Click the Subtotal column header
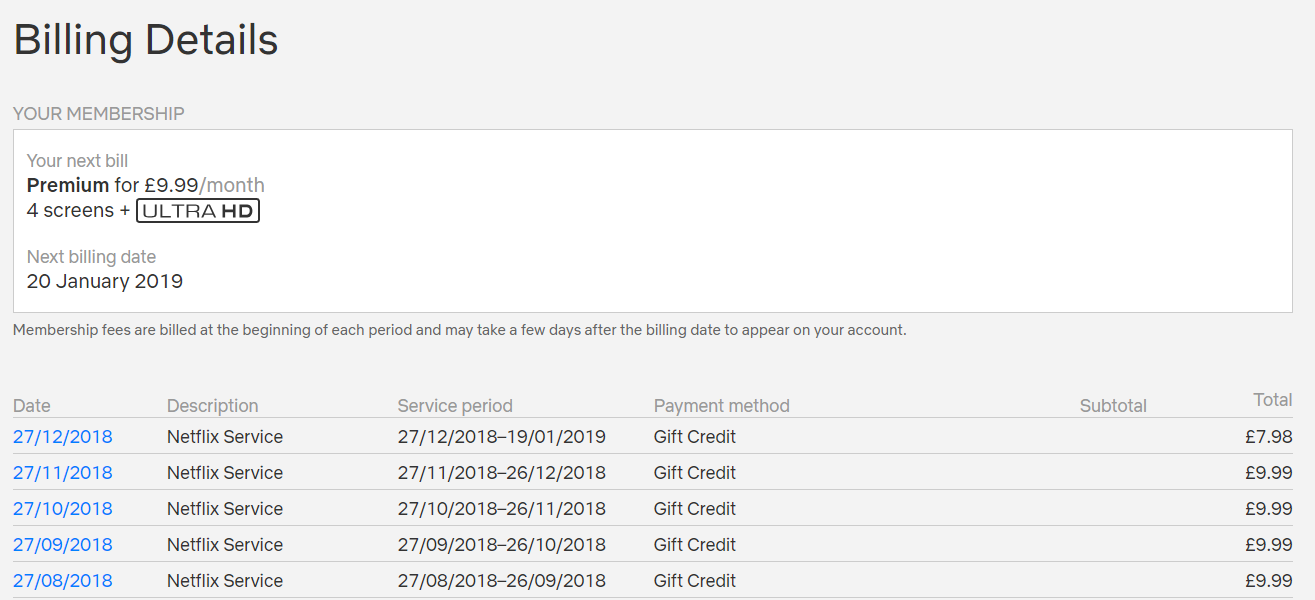This screenshot has width=1315, height=600. click(1113, 406)
